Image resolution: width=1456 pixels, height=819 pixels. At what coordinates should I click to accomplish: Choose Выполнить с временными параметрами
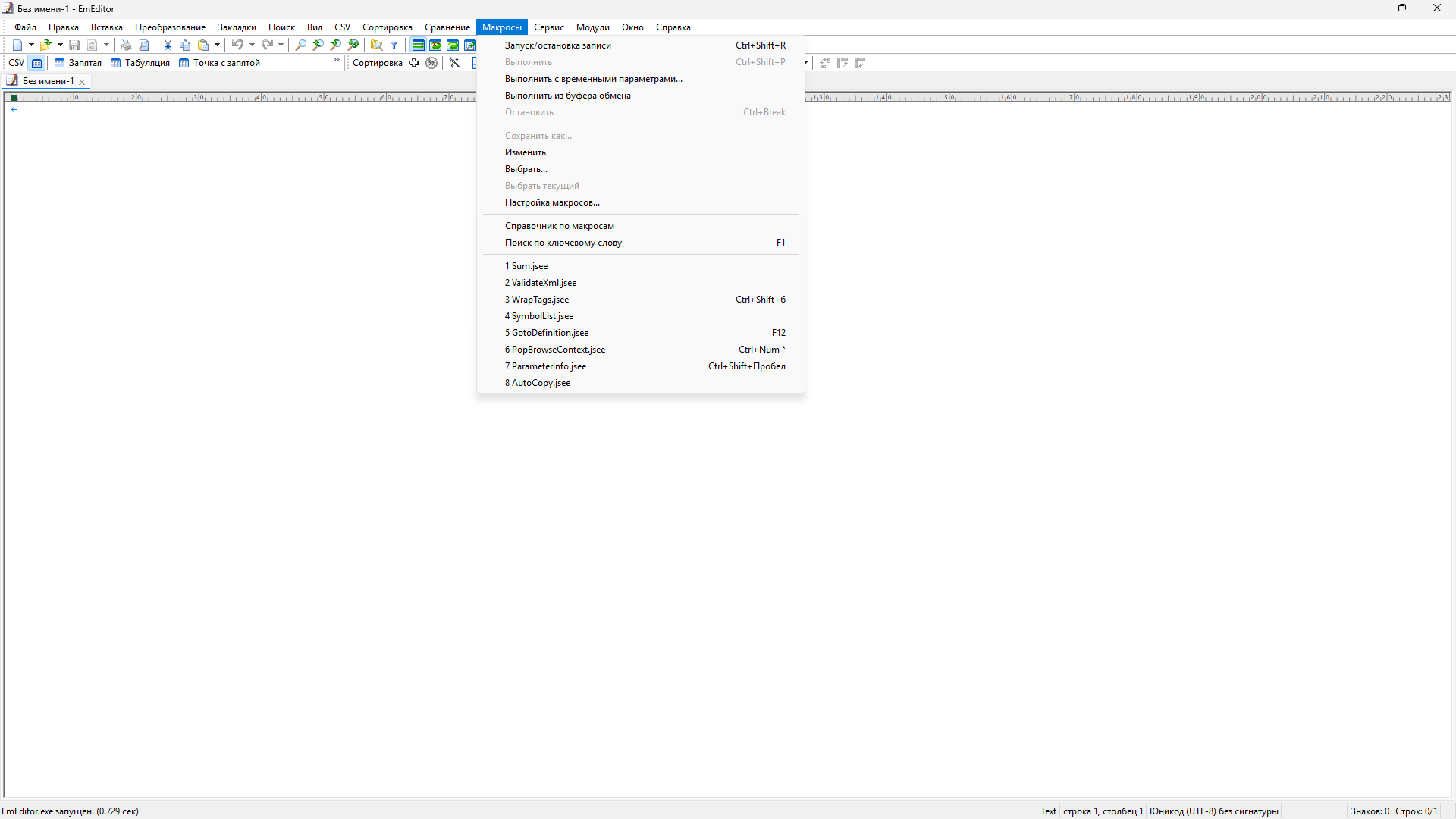tap(641, 79)
